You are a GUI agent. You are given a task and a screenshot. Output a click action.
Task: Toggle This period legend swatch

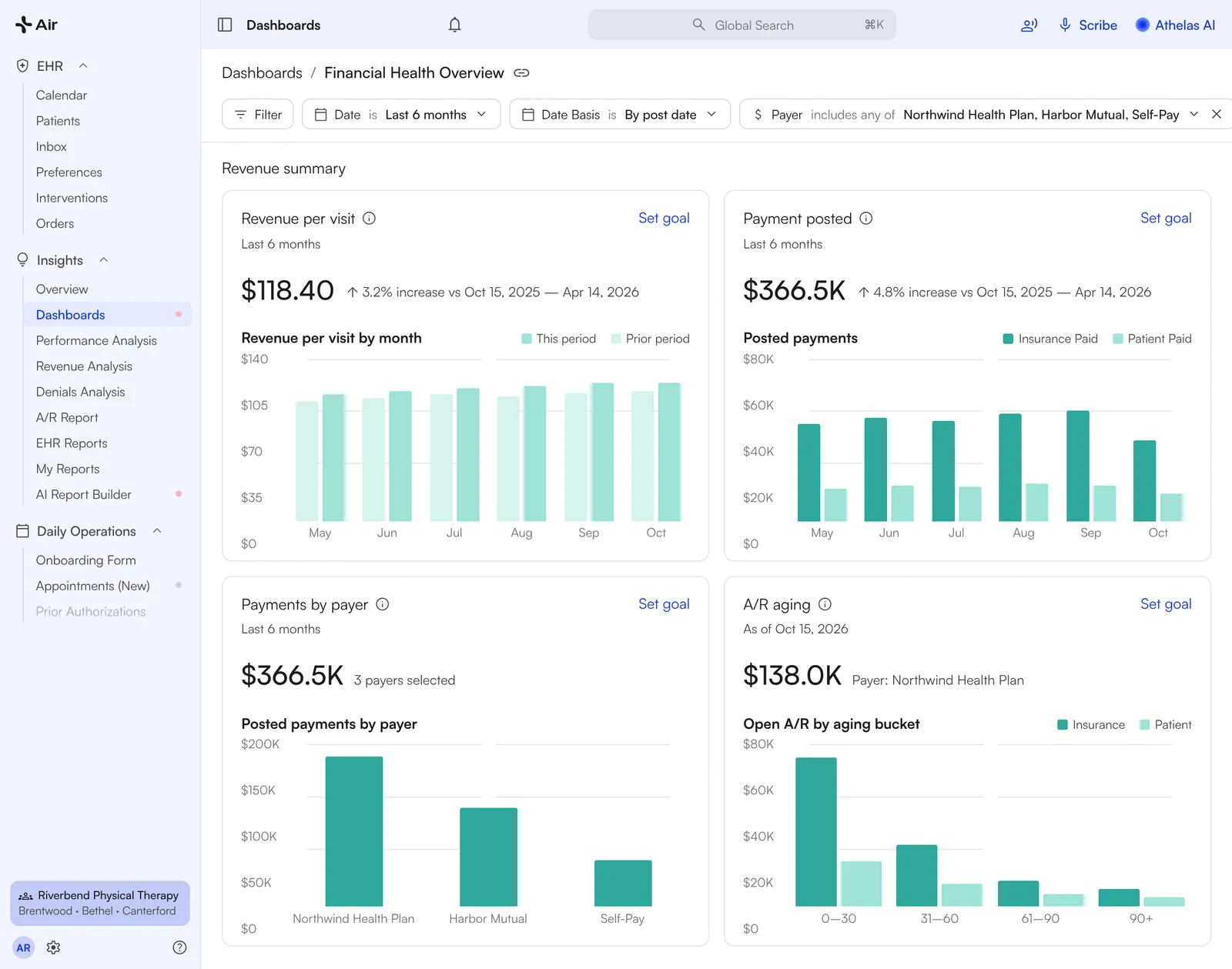[527, 339]
